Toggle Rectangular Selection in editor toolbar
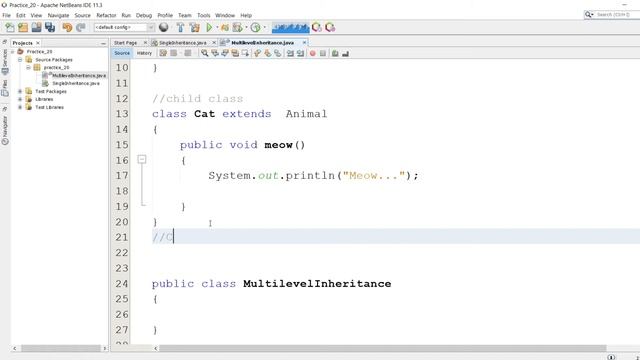 coord(245,53)
